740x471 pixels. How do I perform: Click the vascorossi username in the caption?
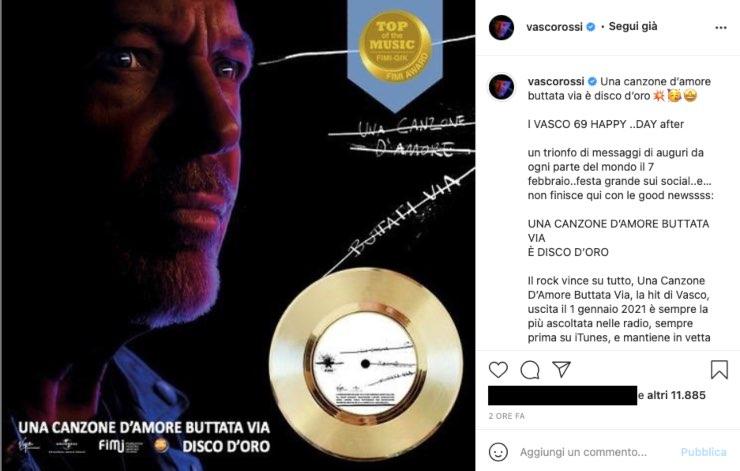[556, 81]
